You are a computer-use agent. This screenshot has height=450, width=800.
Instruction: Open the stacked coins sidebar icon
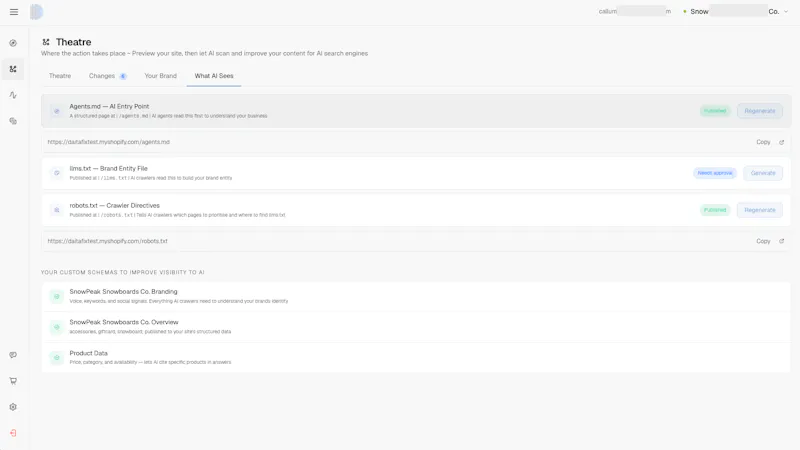tap(13, 121)
